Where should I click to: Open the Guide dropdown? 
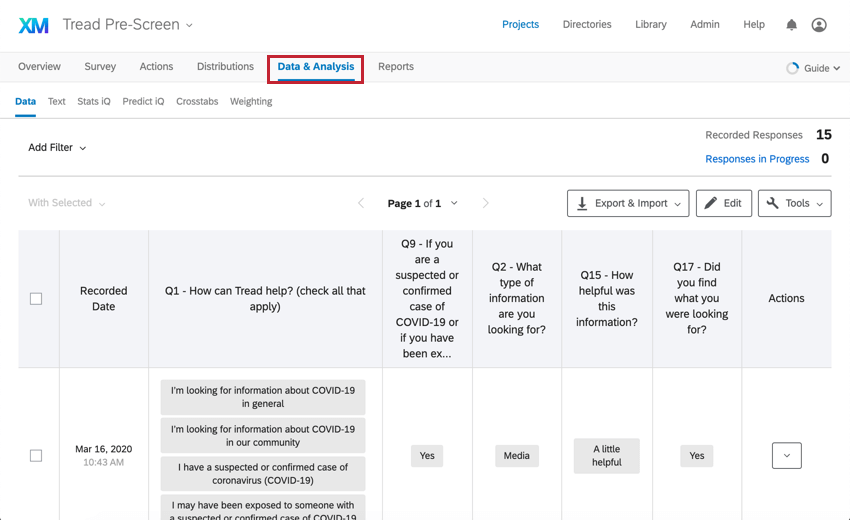(822, 68)
